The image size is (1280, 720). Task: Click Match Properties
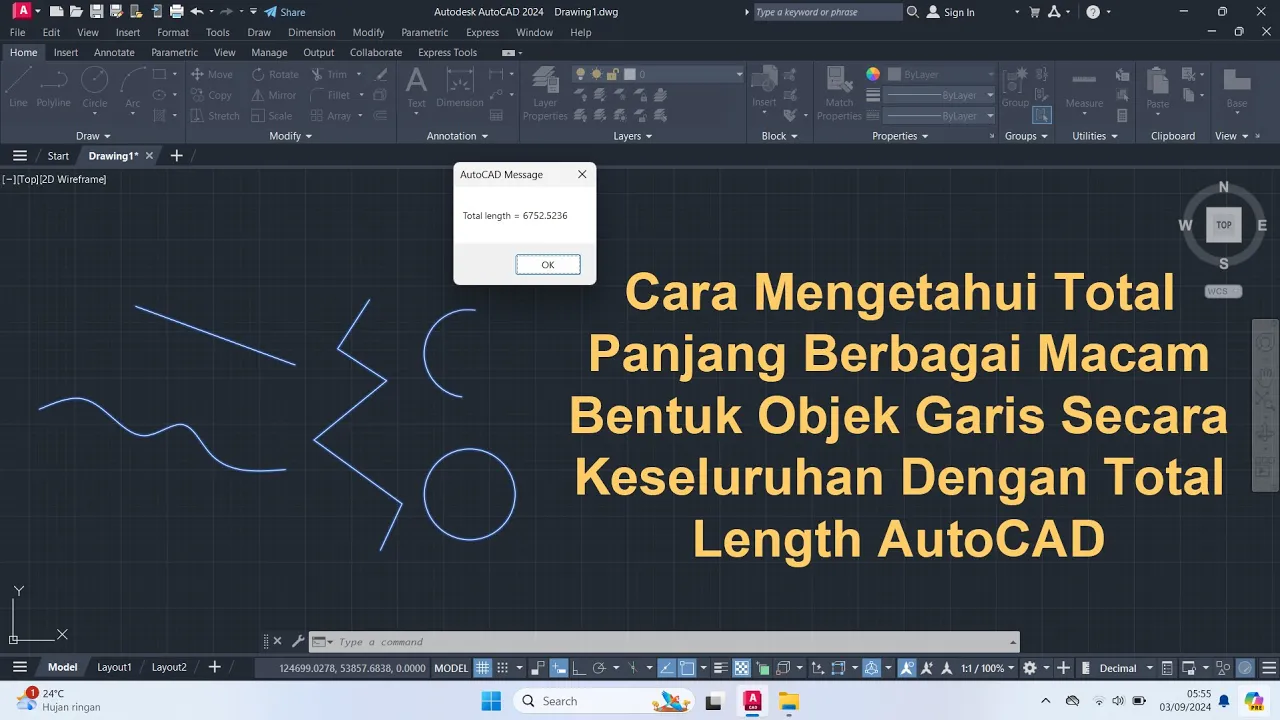[839, 93]
